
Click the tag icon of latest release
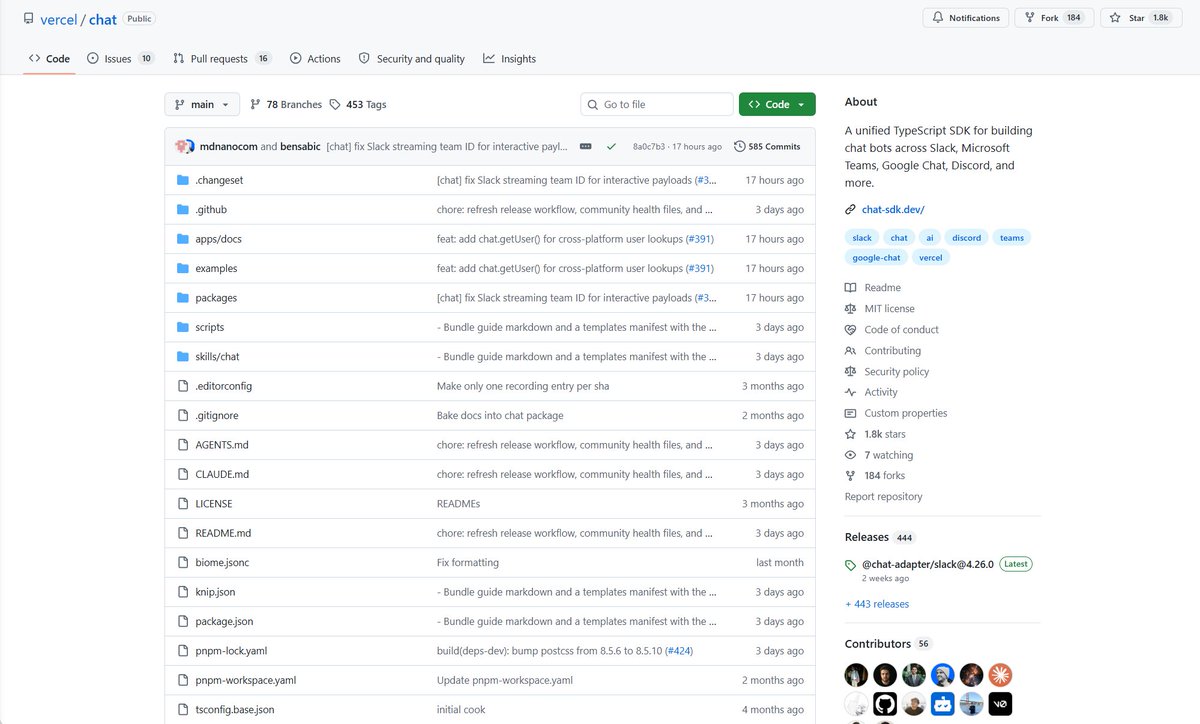(851, 565)
